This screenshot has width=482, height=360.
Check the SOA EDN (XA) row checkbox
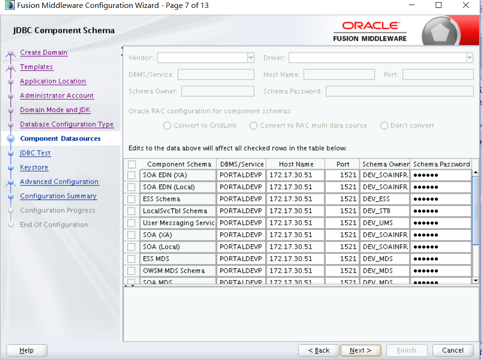[x=131, y=175]
